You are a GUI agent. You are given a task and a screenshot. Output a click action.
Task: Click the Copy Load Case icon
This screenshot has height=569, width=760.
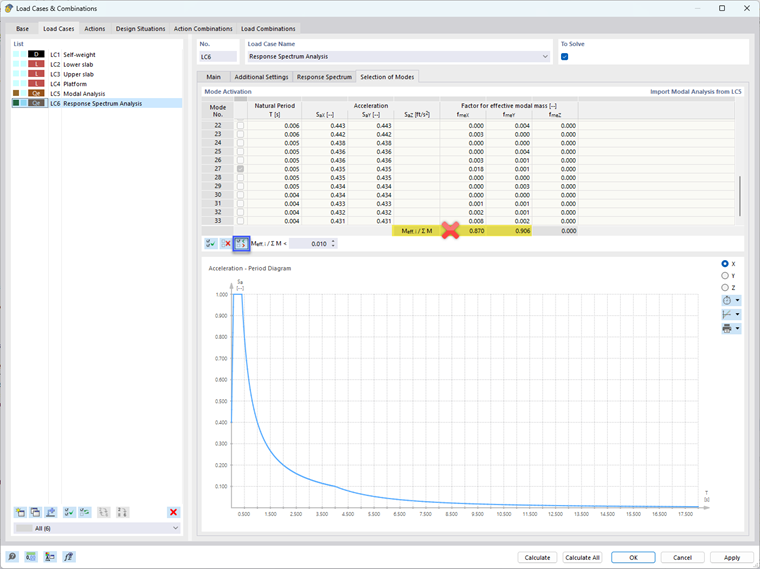[x=35, y=512]
